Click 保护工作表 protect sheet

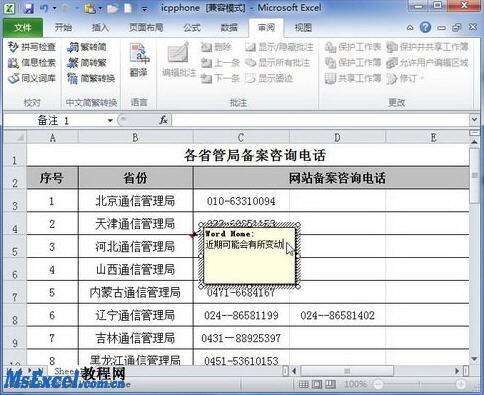[x=353, y=47]
